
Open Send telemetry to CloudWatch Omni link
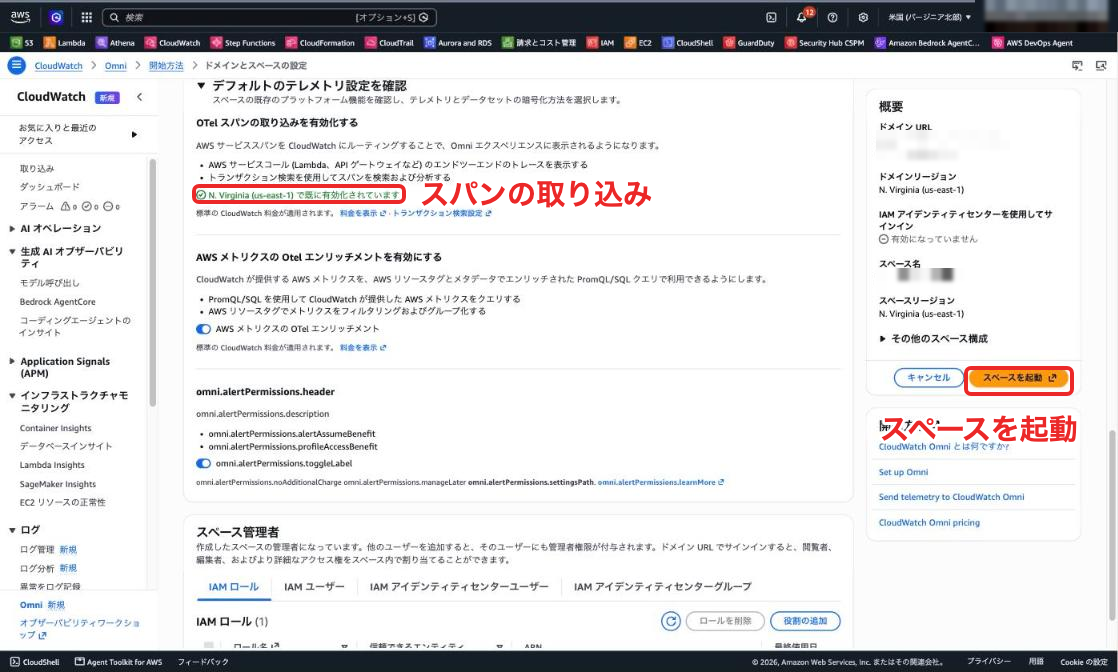(x=951, y=497)
